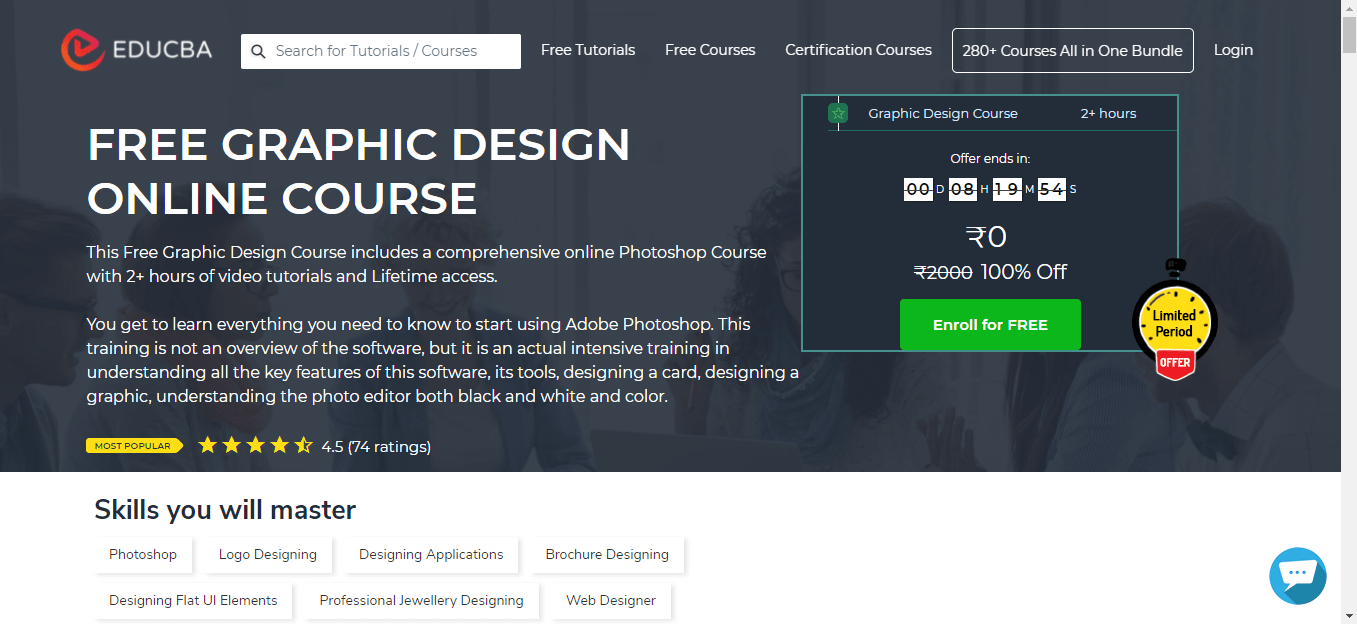Select the Designing Flat UI Elements tag
The width and height of the screenshot is (1357, 624).
click(193, 601)
